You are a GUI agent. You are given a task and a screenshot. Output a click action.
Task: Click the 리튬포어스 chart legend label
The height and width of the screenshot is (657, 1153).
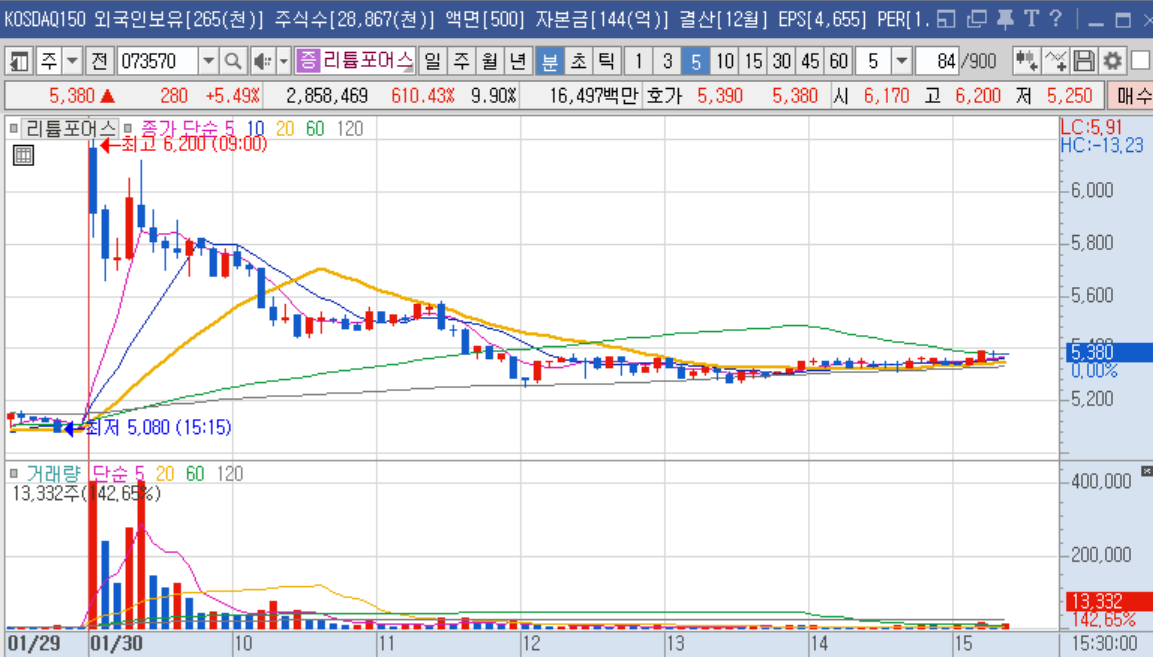71,129
